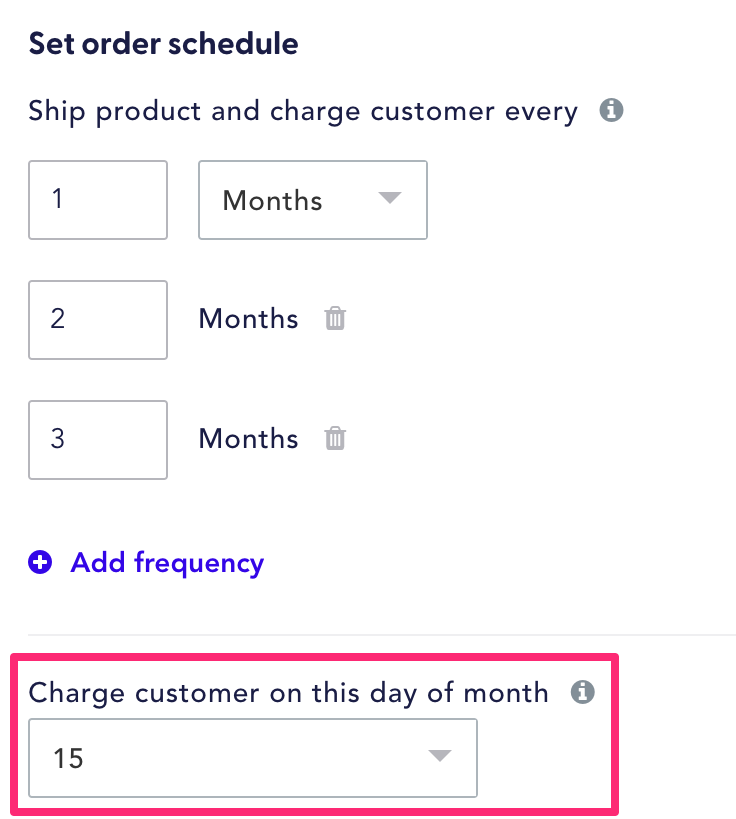Select the frequency input showing 3
The width and height of the screenshot is (736, 819).
click(x=97, y=439)
